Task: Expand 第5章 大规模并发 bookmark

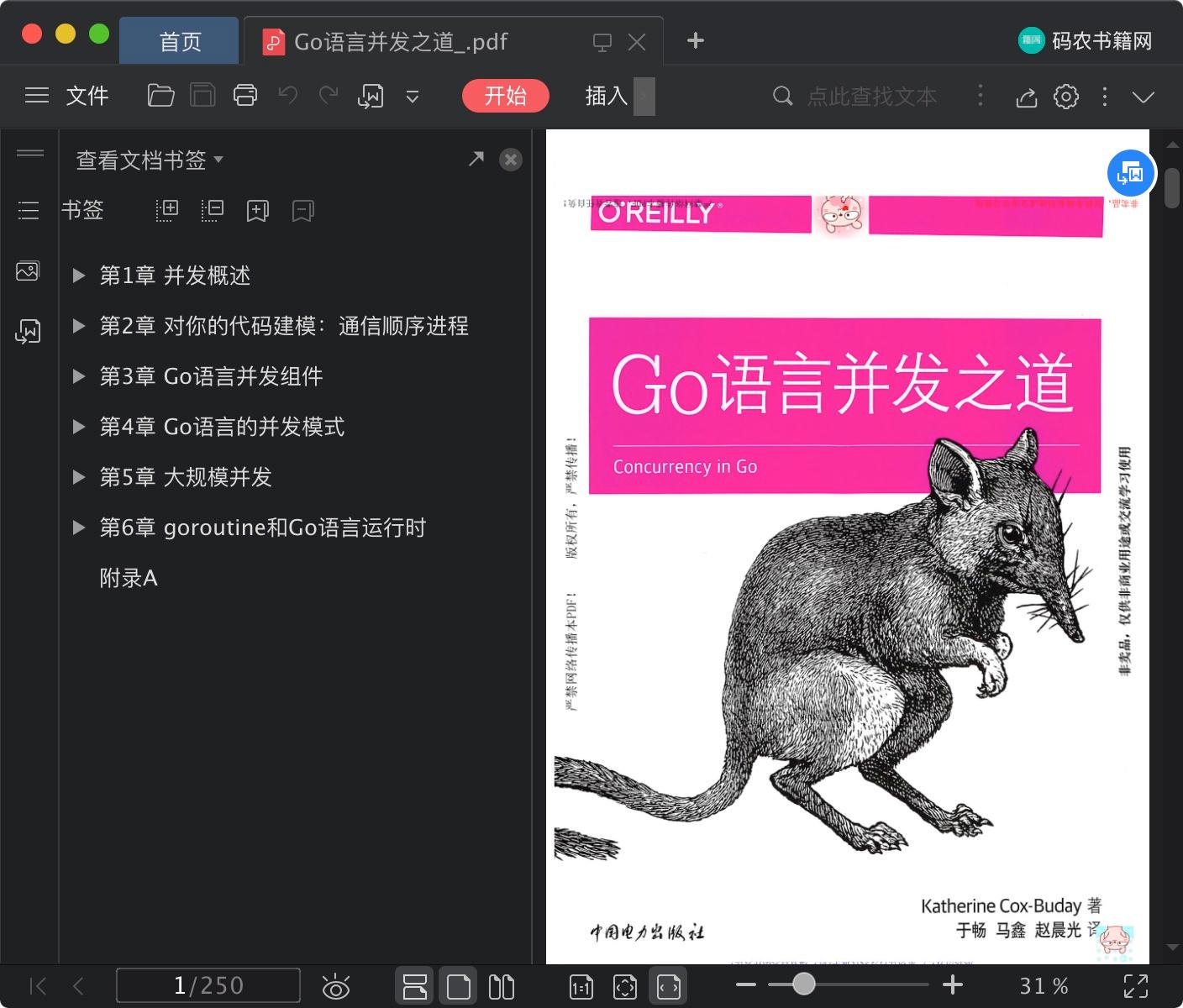Action: [x=79, y=477]
